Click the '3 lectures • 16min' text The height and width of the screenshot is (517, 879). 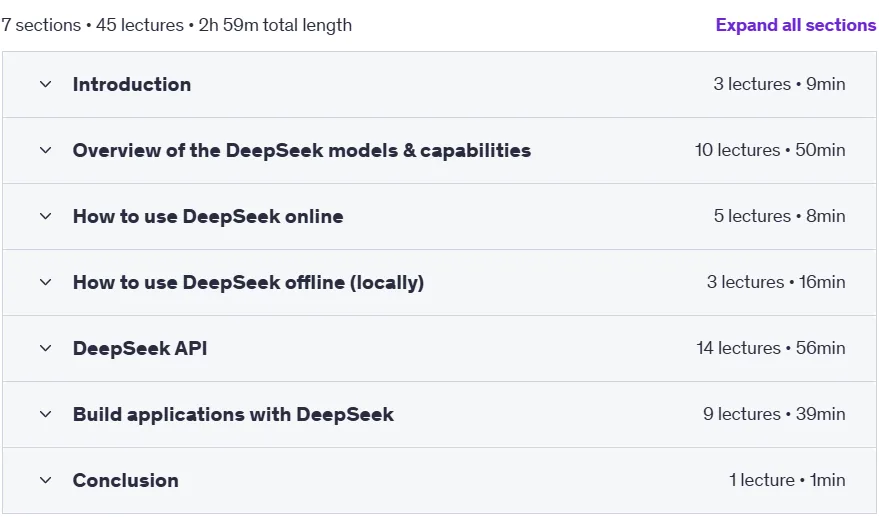point(776,282)
